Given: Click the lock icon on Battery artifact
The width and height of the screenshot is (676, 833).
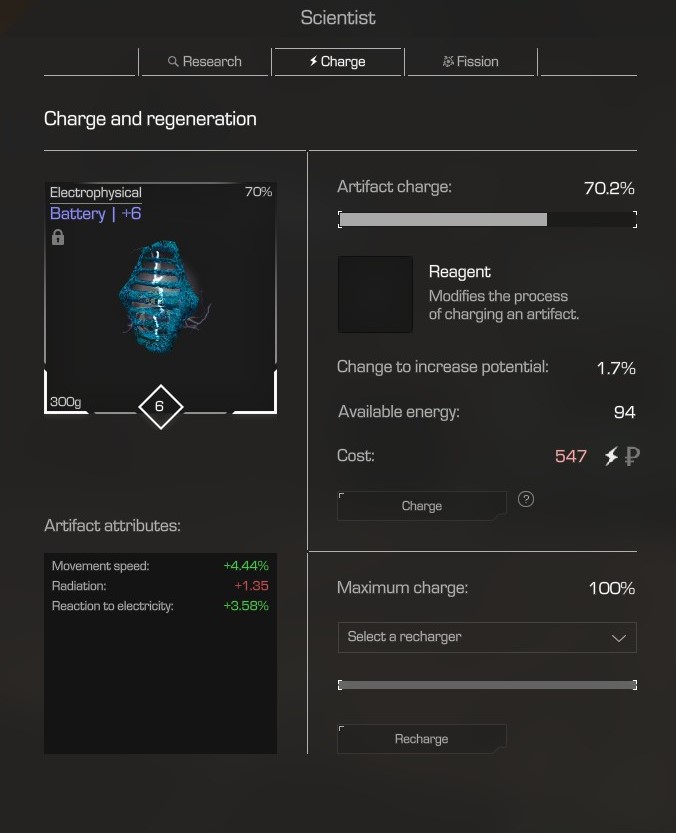Looking at the screenshot, I should coord(58,237).
